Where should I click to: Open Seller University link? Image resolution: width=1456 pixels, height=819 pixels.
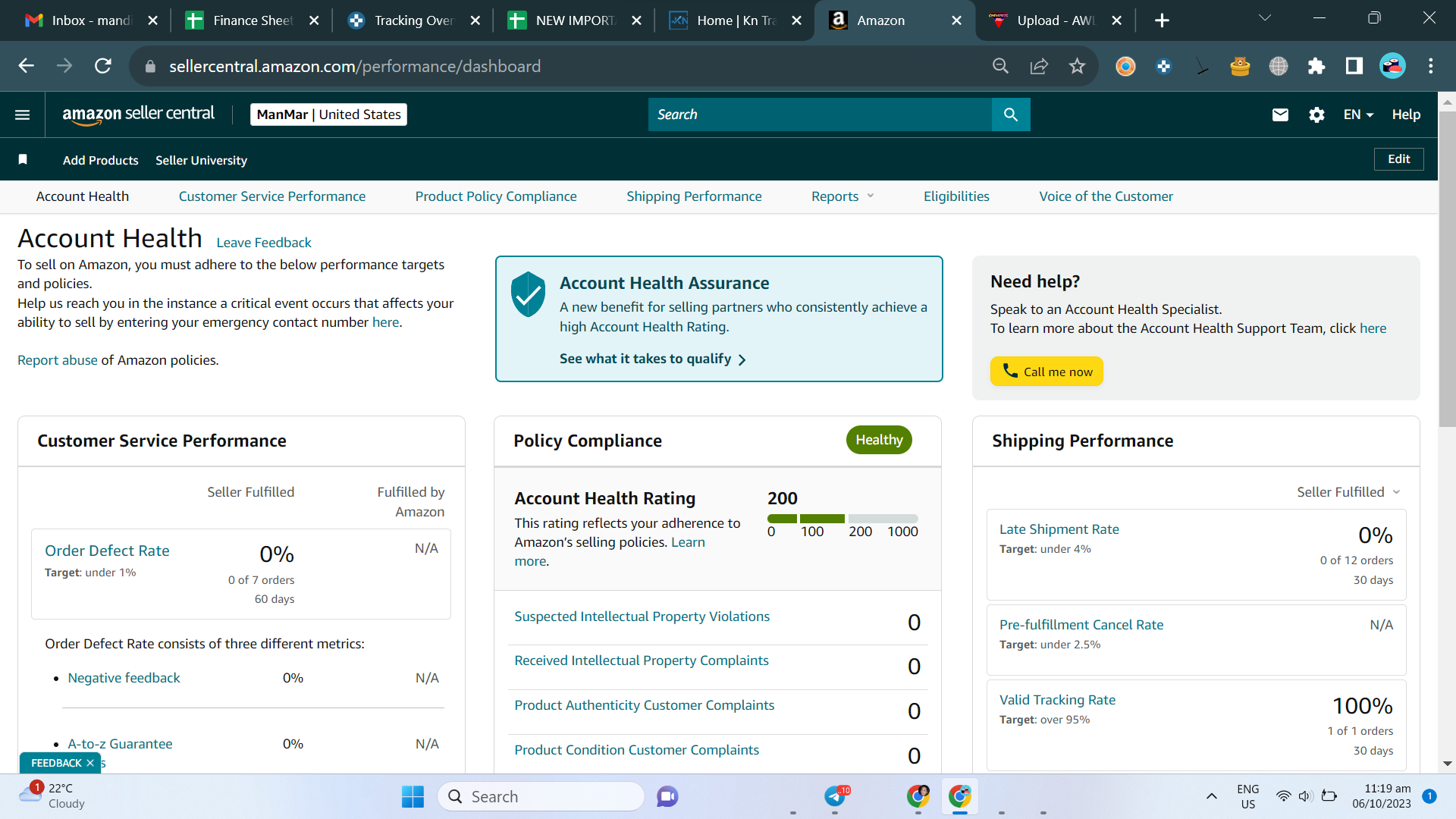coord(201,160)
